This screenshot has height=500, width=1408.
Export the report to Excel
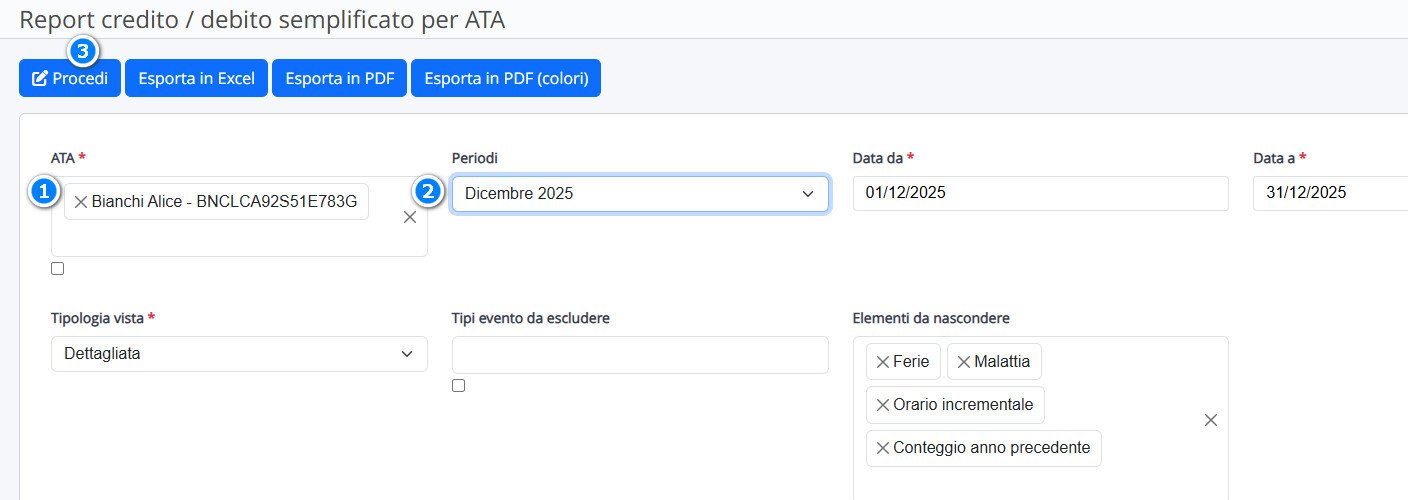pos(196,78)
